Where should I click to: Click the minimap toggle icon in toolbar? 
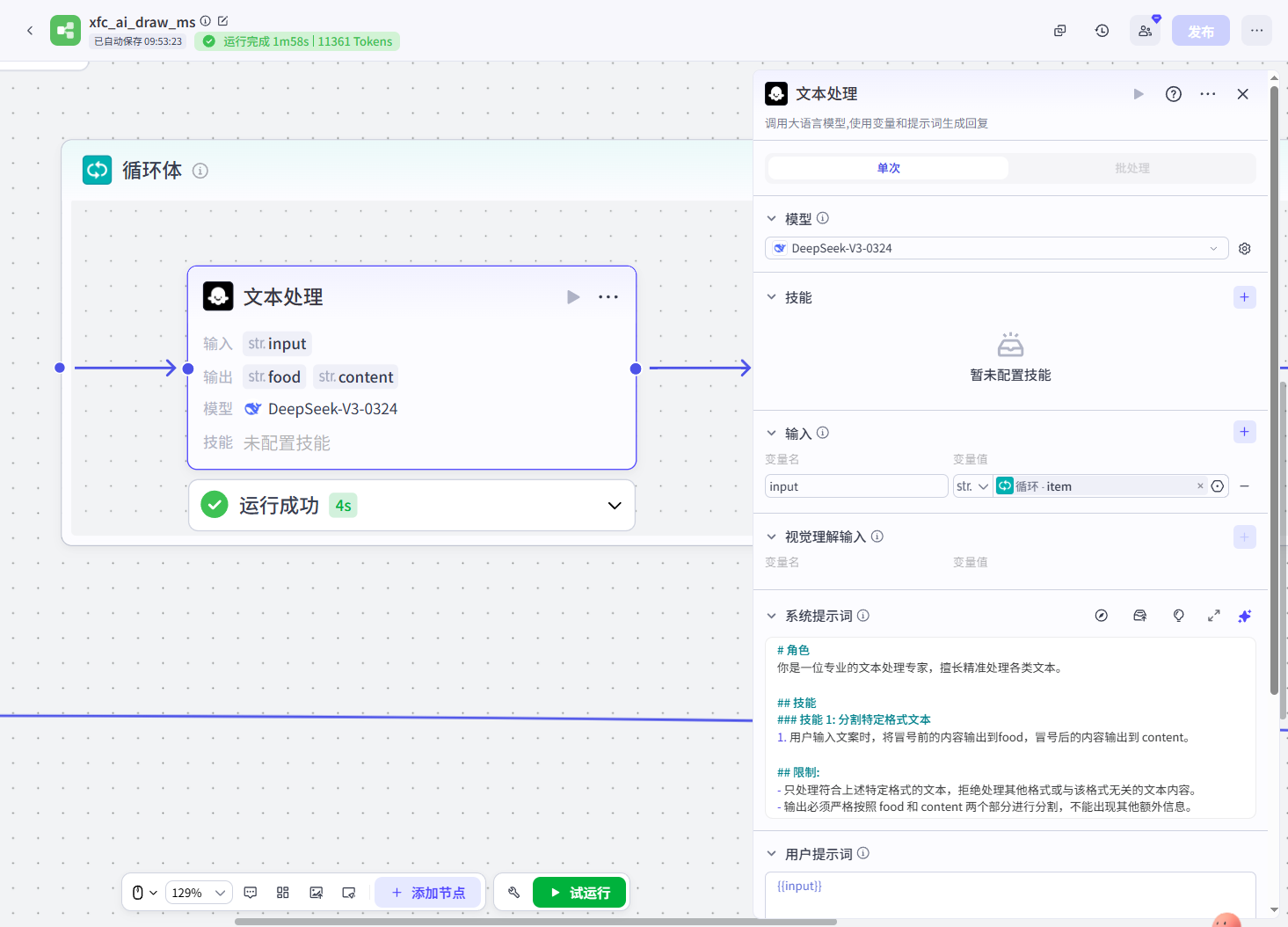pos(349,893)
